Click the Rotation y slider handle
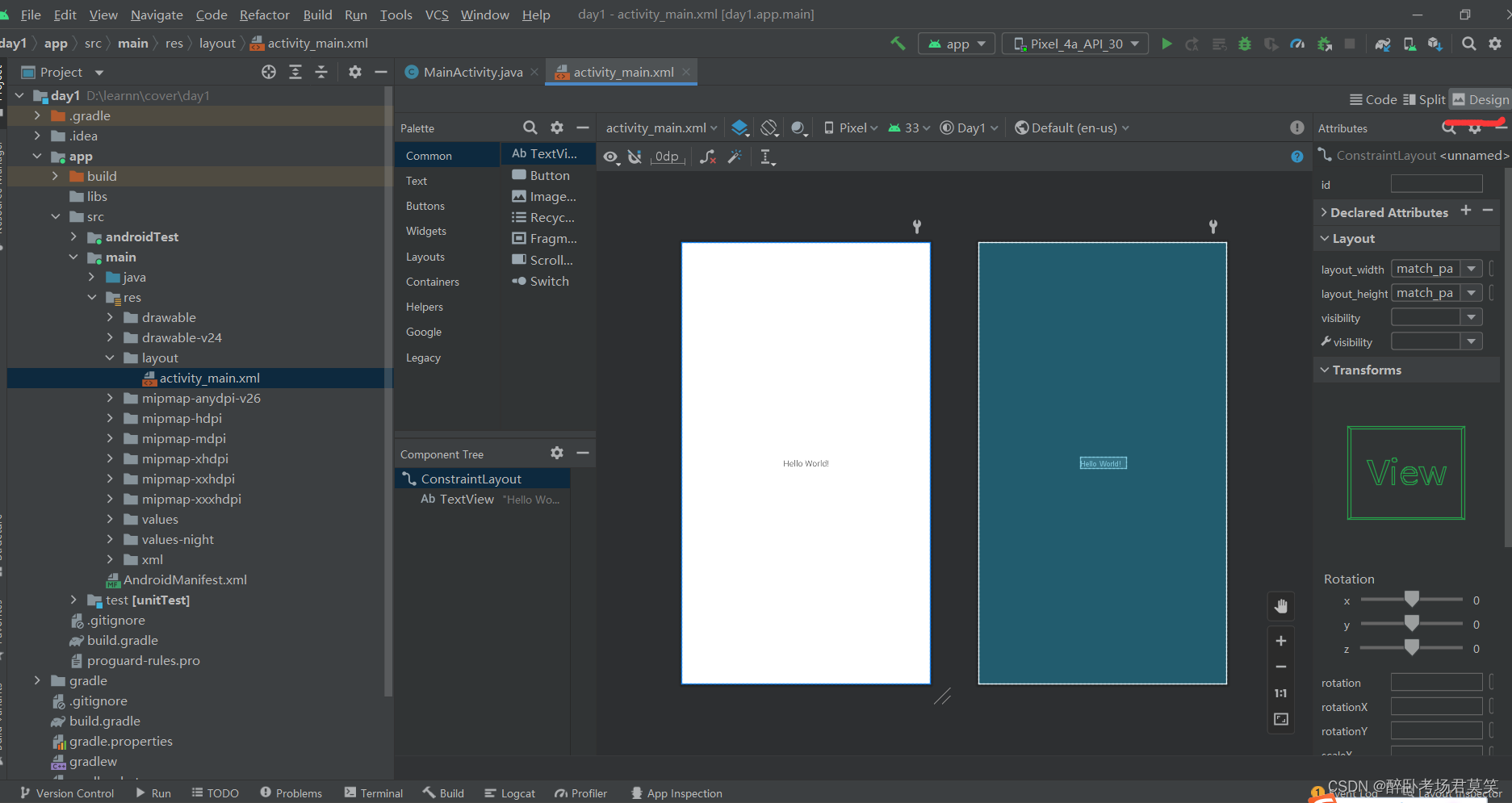 pyautogui.click(x=1412, y=622)
